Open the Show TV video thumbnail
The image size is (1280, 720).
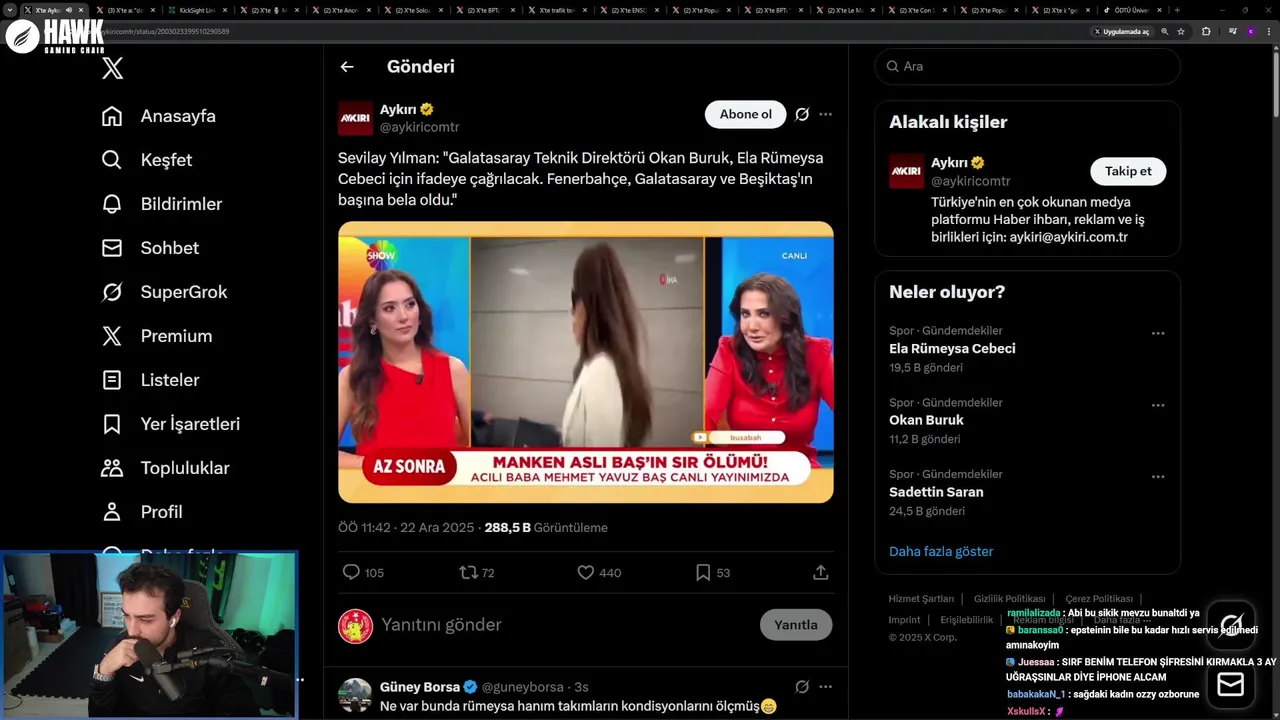(586, 362)
